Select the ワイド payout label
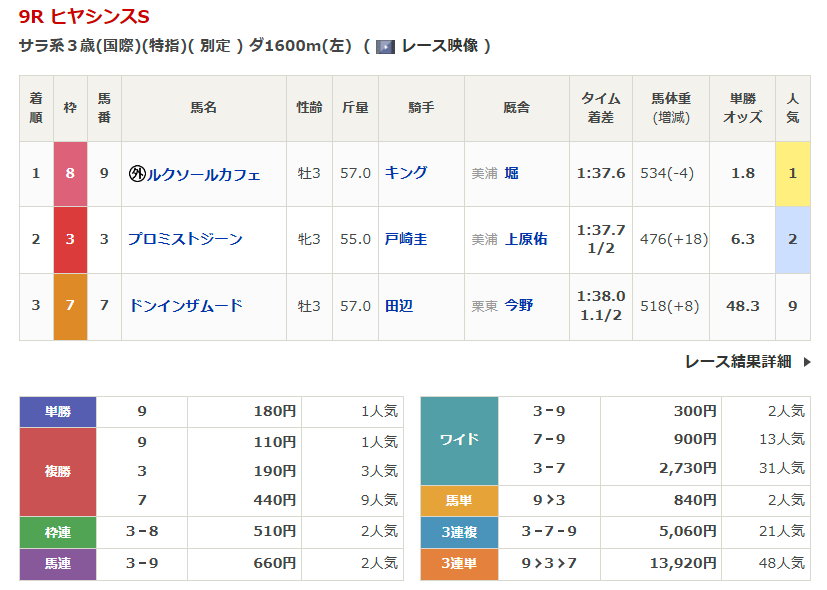 [x=459, y=440]
